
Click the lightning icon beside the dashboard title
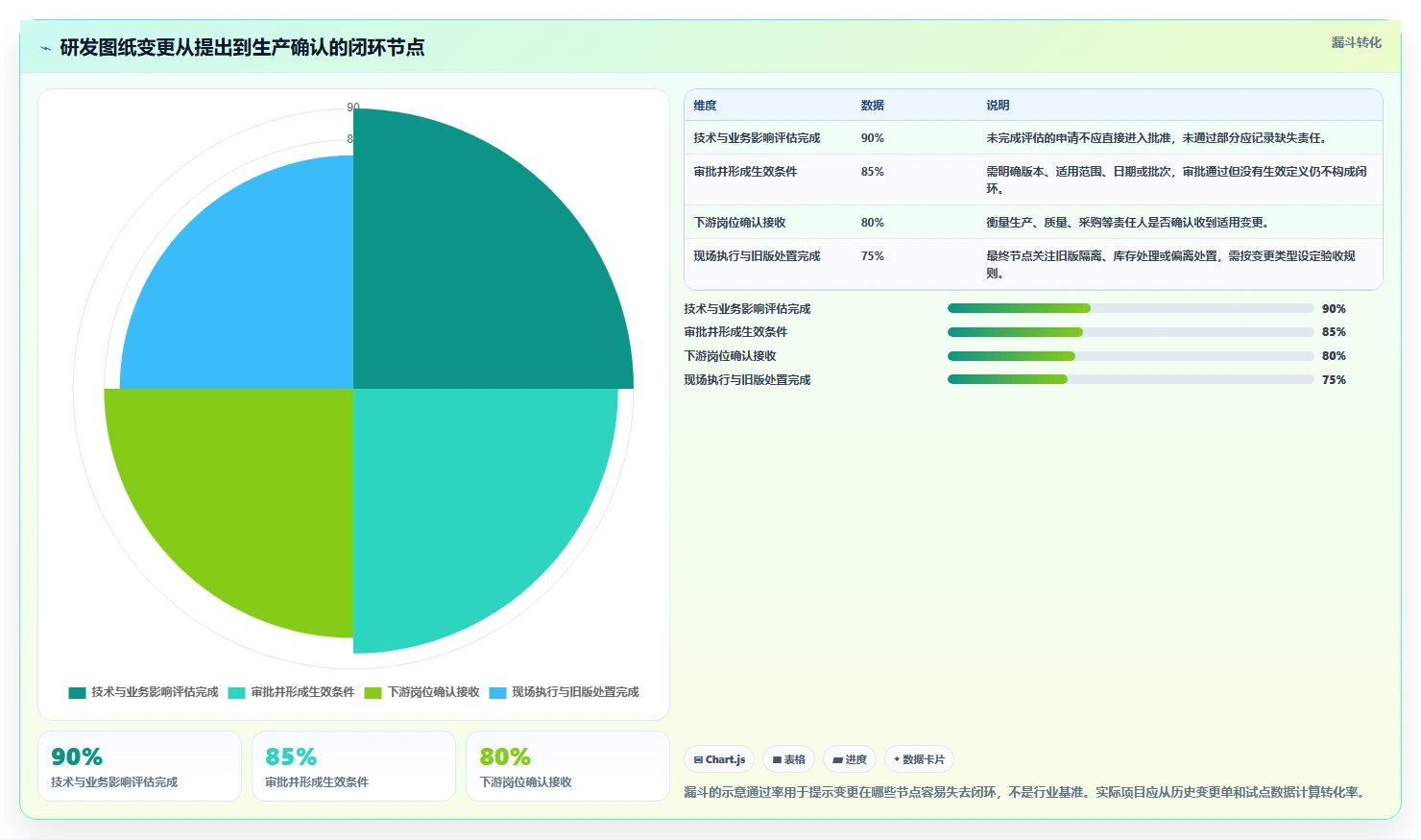45,48
